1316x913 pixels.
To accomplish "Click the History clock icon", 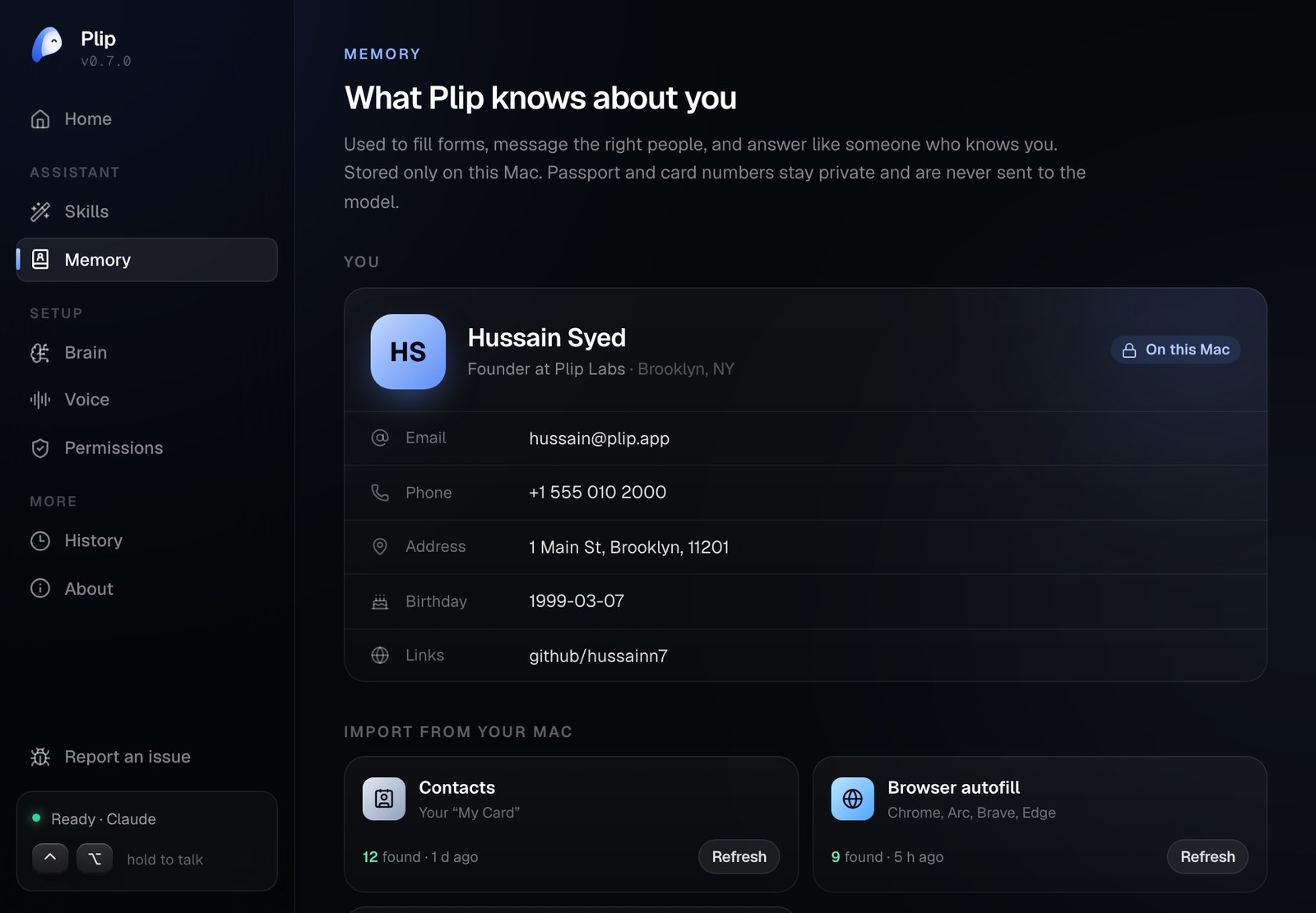I will point(40,541).
